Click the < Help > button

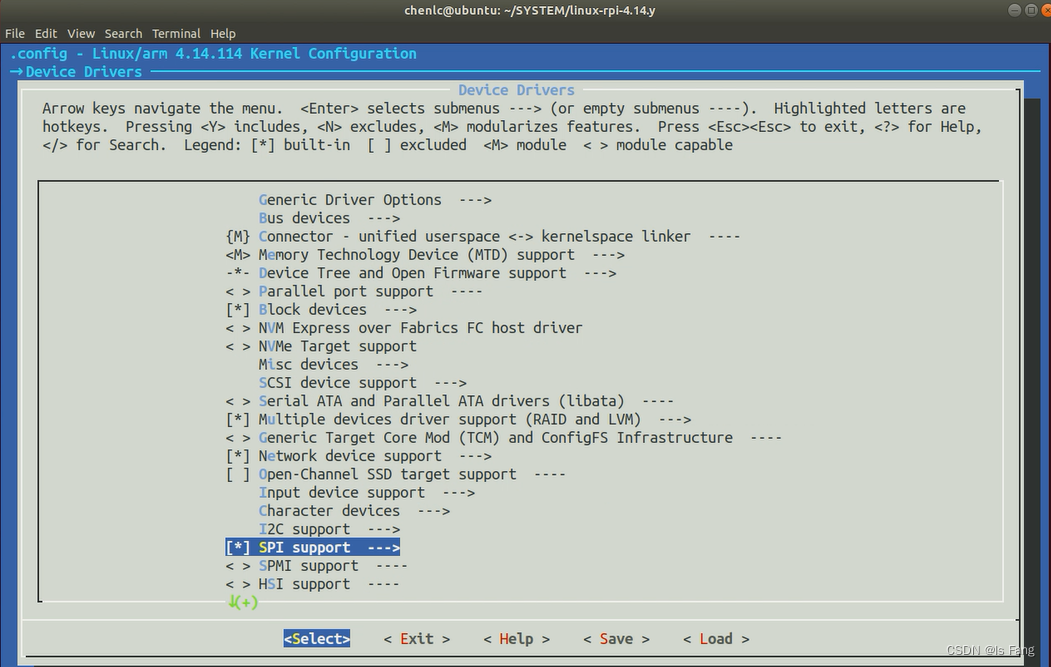(517, 639)
